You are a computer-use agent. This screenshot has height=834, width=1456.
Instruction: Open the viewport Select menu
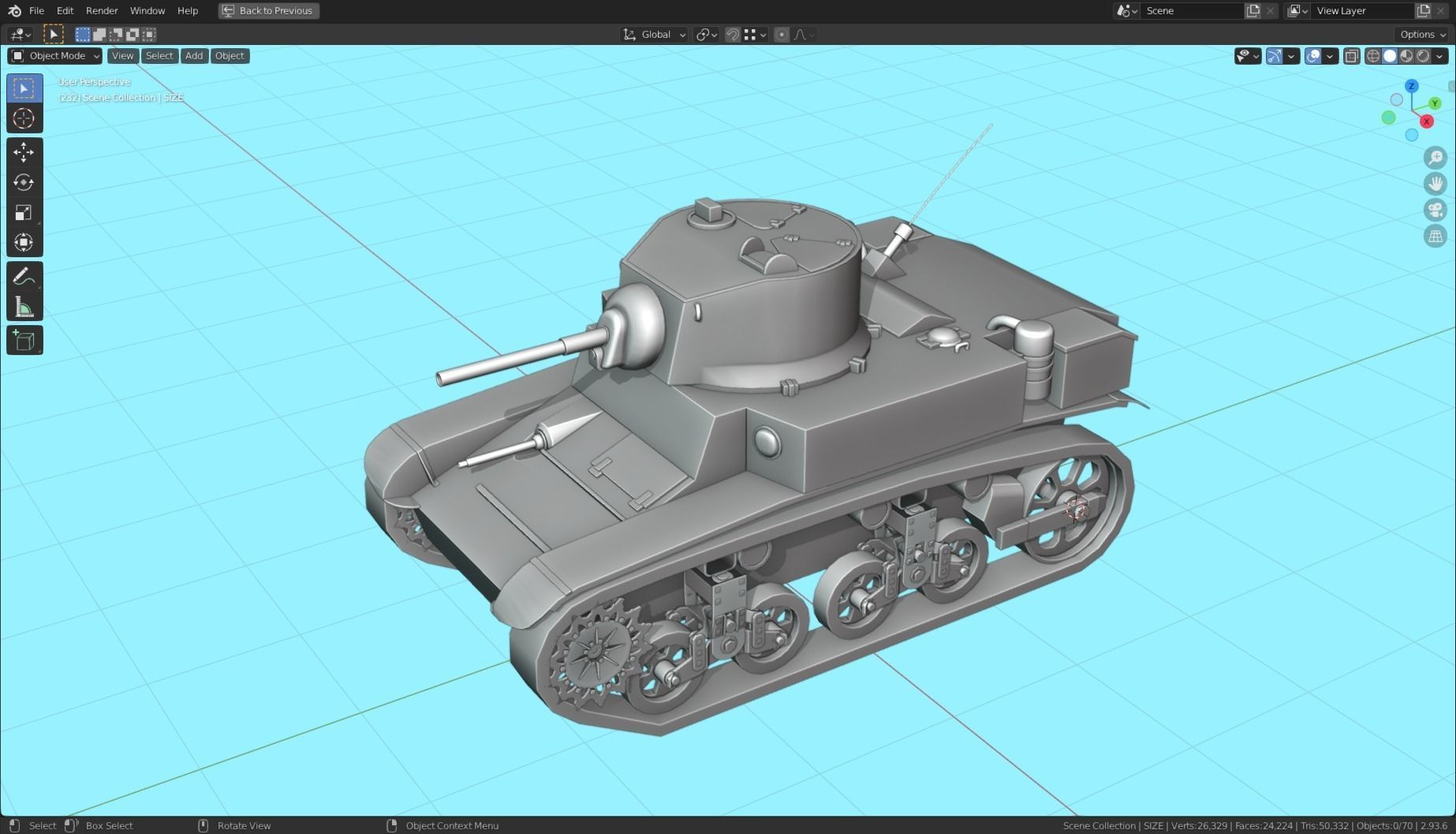tap(159, 56)
